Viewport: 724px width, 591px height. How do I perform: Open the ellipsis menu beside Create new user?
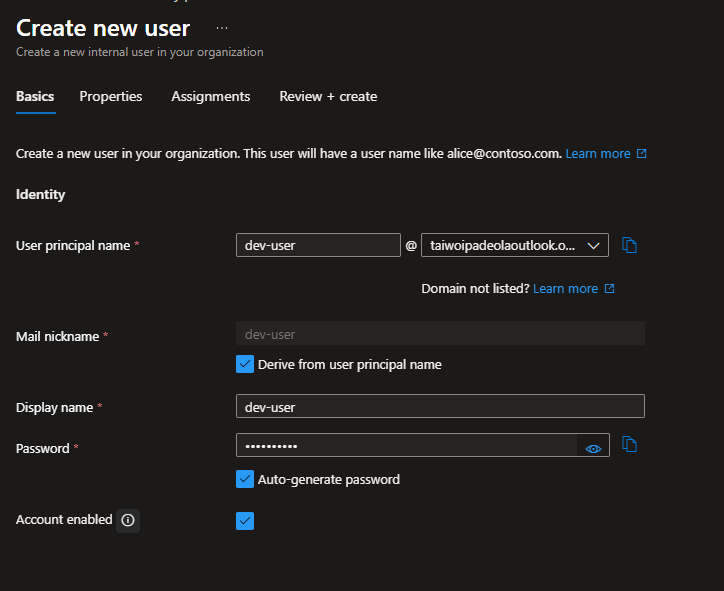222,28
